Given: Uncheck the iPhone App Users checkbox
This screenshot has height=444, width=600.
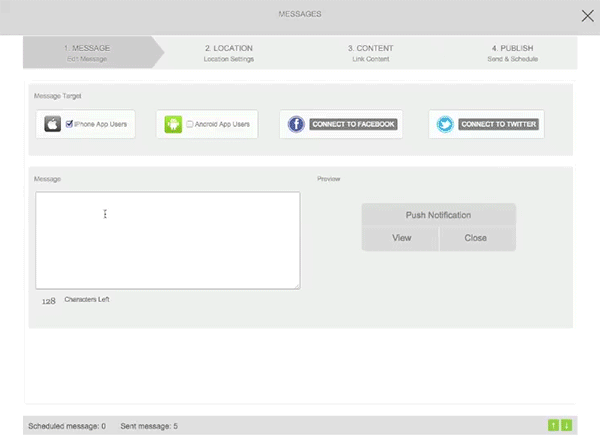Looking at the screenshot, I should (x=69, y=124).
